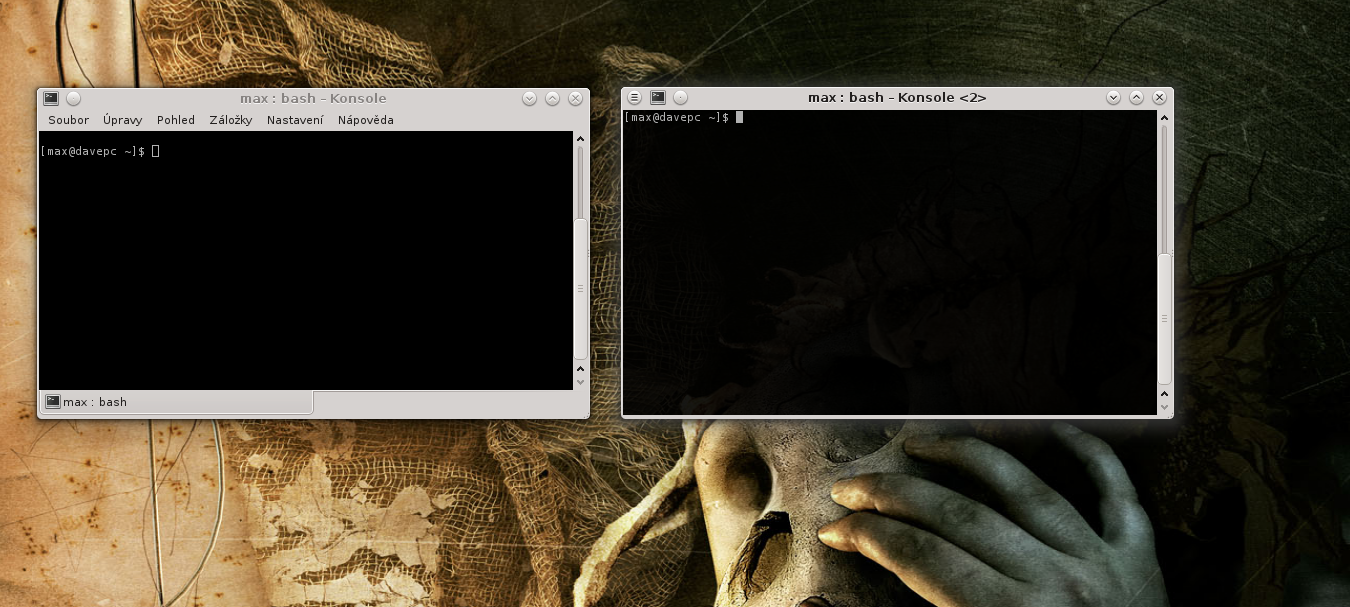Viewport: 1350px width, 607px height.
Task: Click the 'max : bash - Konsole <2>' title text
Action: tap(897, 97)
